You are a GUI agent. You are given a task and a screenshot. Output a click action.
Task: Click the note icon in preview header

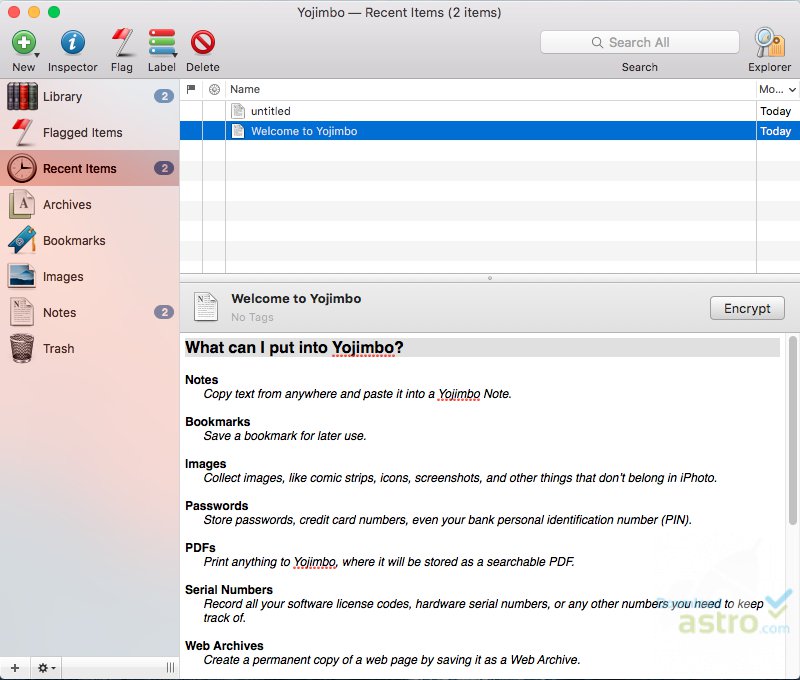pyautogui.click(x=206, y=307)
